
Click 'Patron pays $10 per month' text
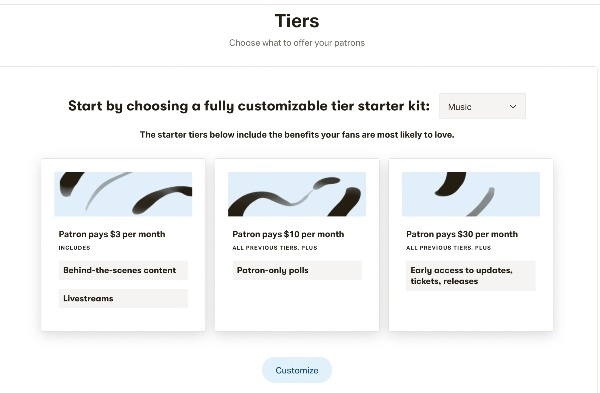288,234
